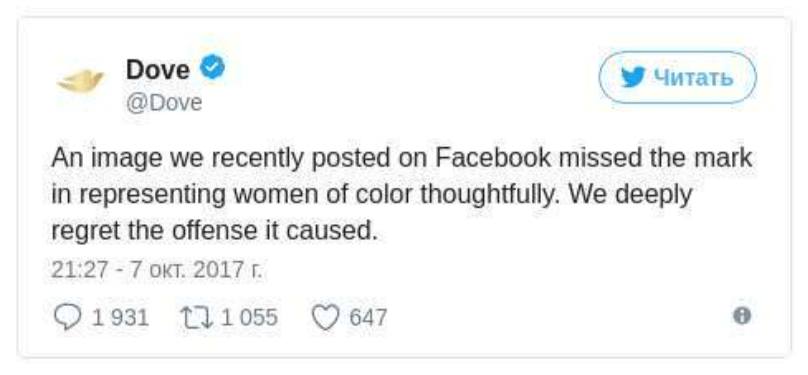Click the blue verified badge next to Dove
This screenshot has height=375, width=808.
click(212, 69)
